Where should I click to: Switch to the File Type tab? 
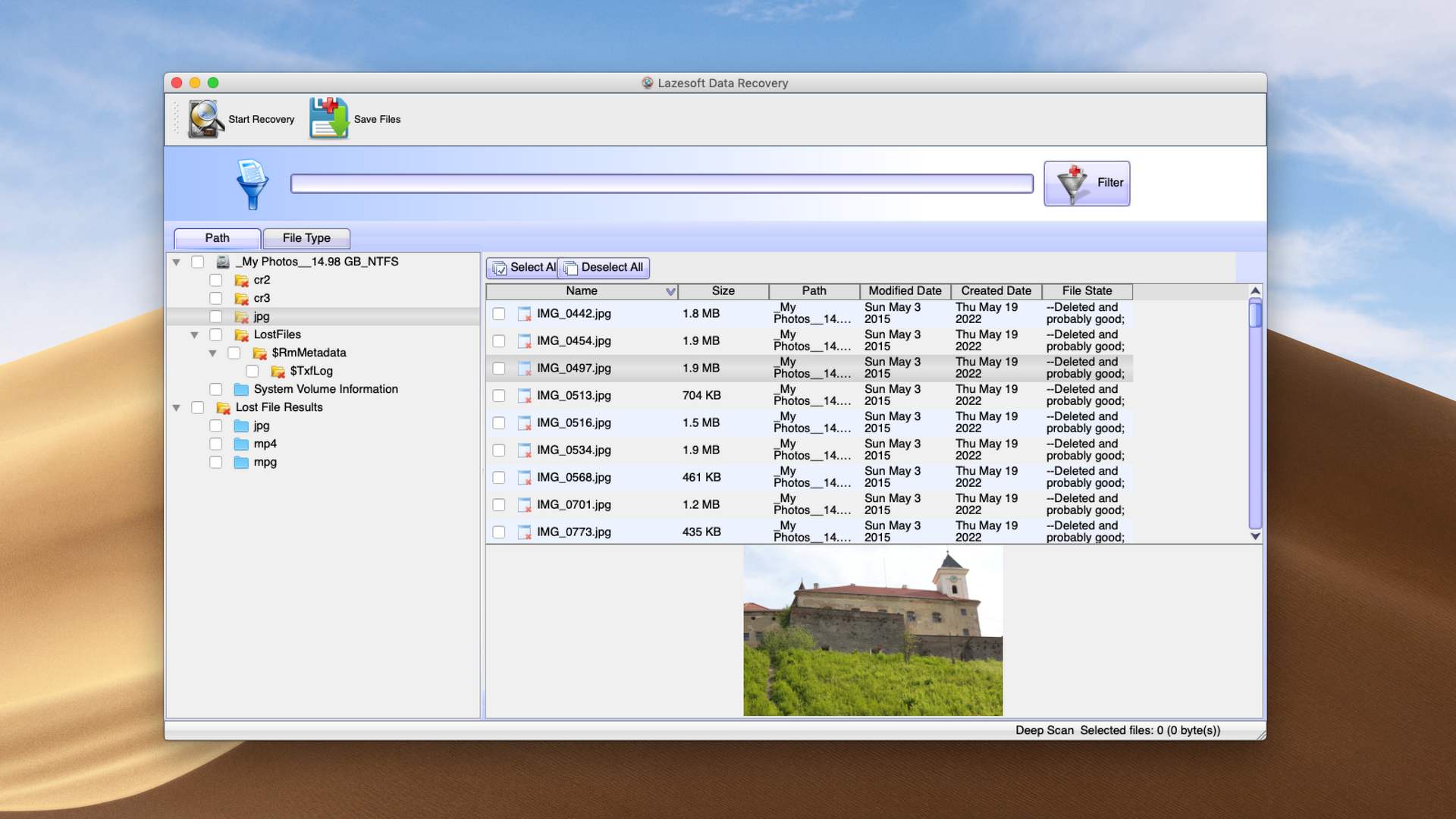click(x=306, y=238)
